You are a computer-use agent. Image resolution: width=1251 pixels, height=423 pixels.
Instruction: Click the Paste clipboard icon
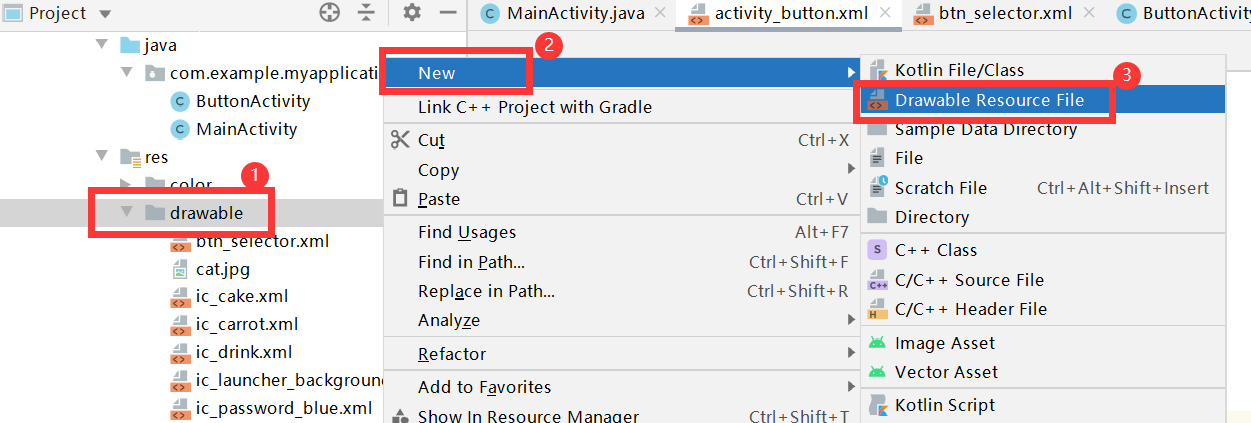pos(400,198)
